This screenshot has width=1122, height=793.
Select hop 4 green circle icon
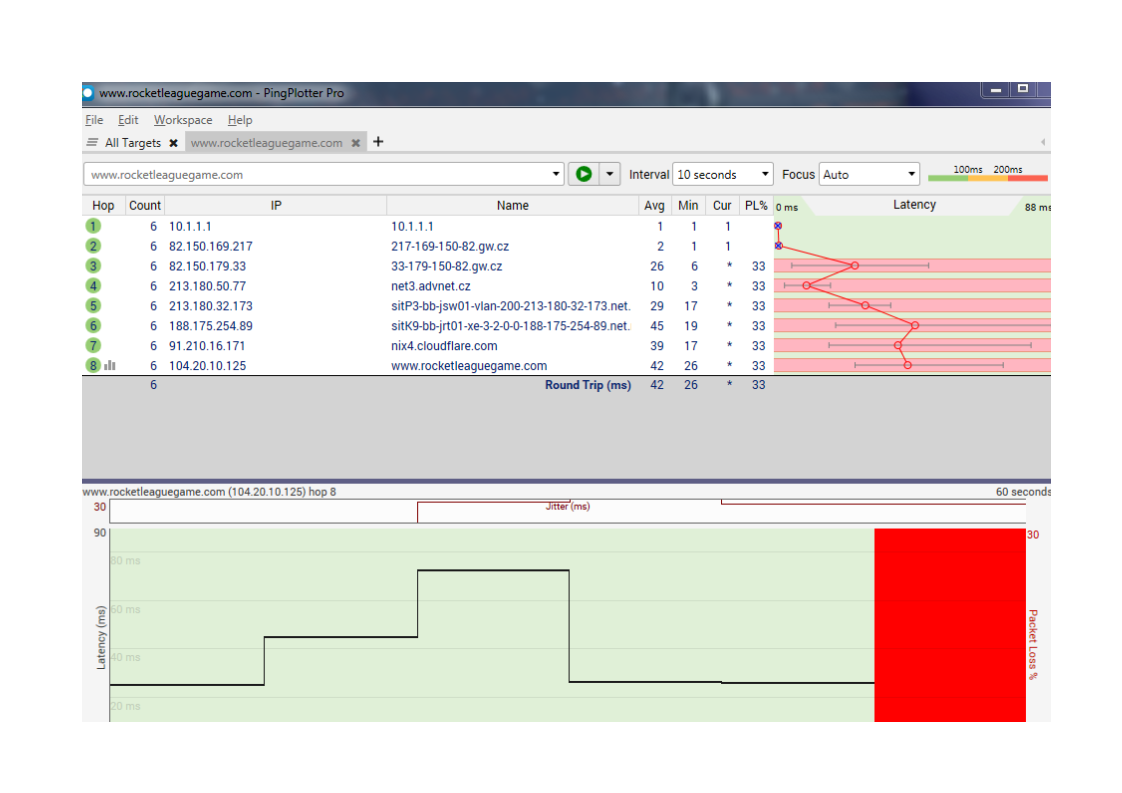coord(93,286)
